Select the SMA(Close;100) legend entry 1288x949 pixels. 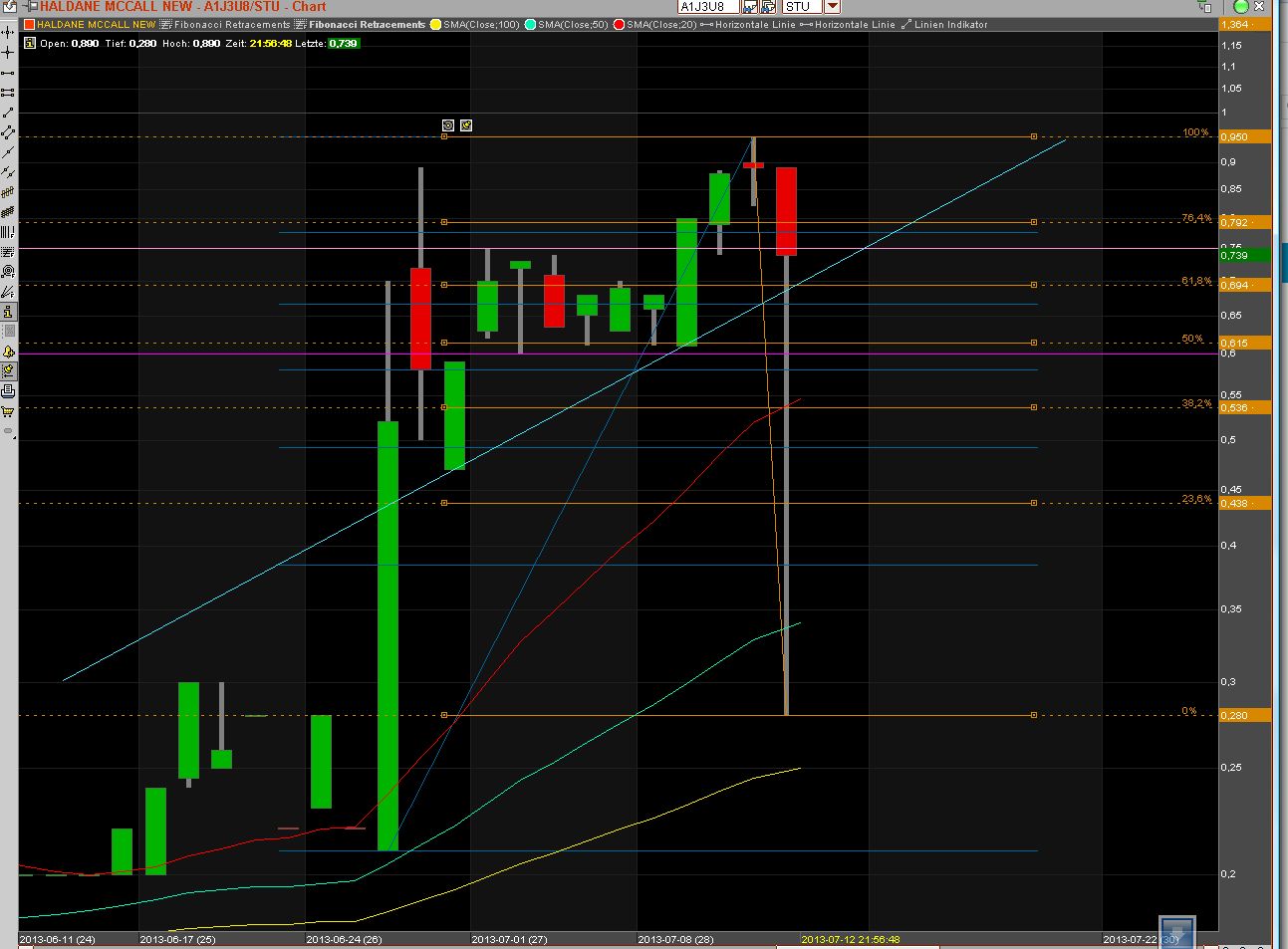coord(481,24)
